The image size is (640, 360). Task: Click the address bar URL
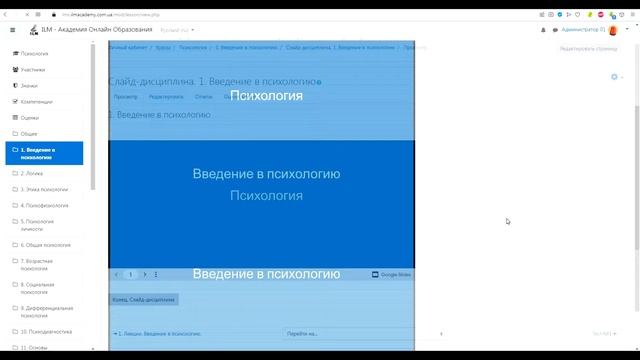pyautogui.click(x=111, y=15)
